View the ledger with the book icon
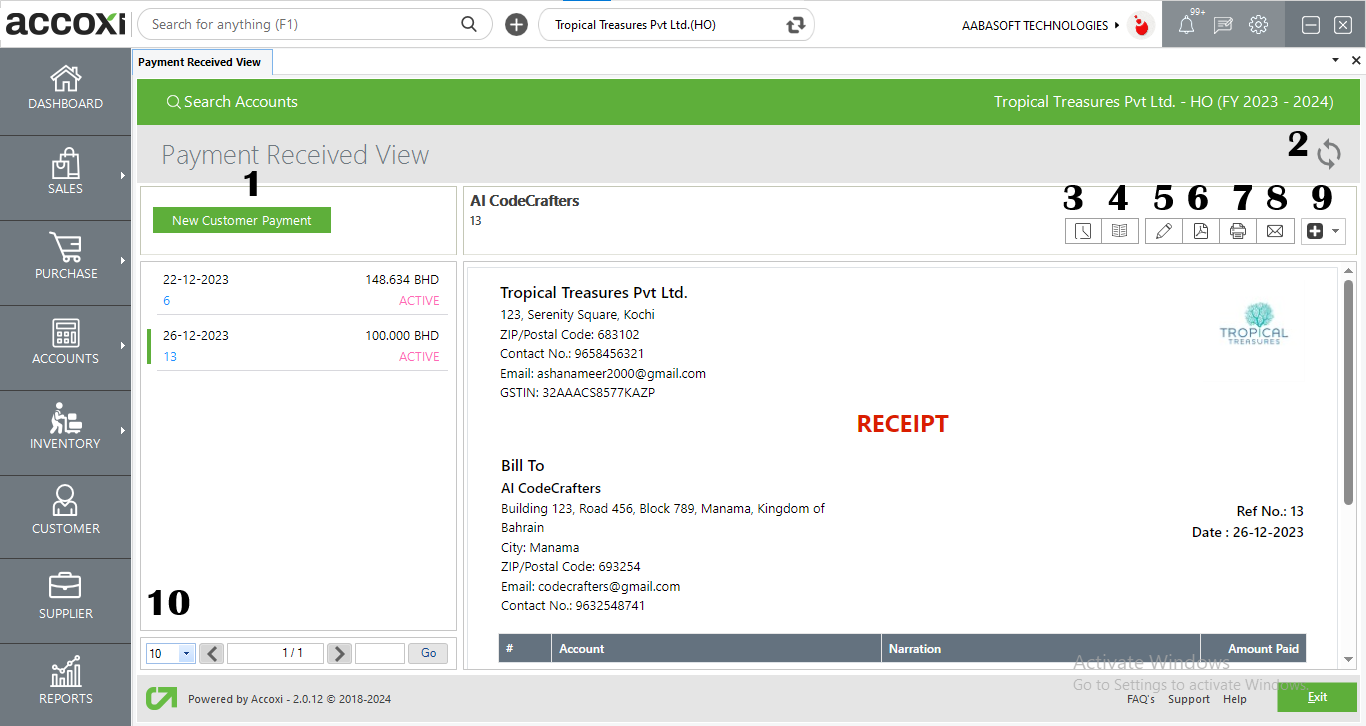Image resolution: width=1366 pixels, height=726 pixels. click(x=1120, y=231)
